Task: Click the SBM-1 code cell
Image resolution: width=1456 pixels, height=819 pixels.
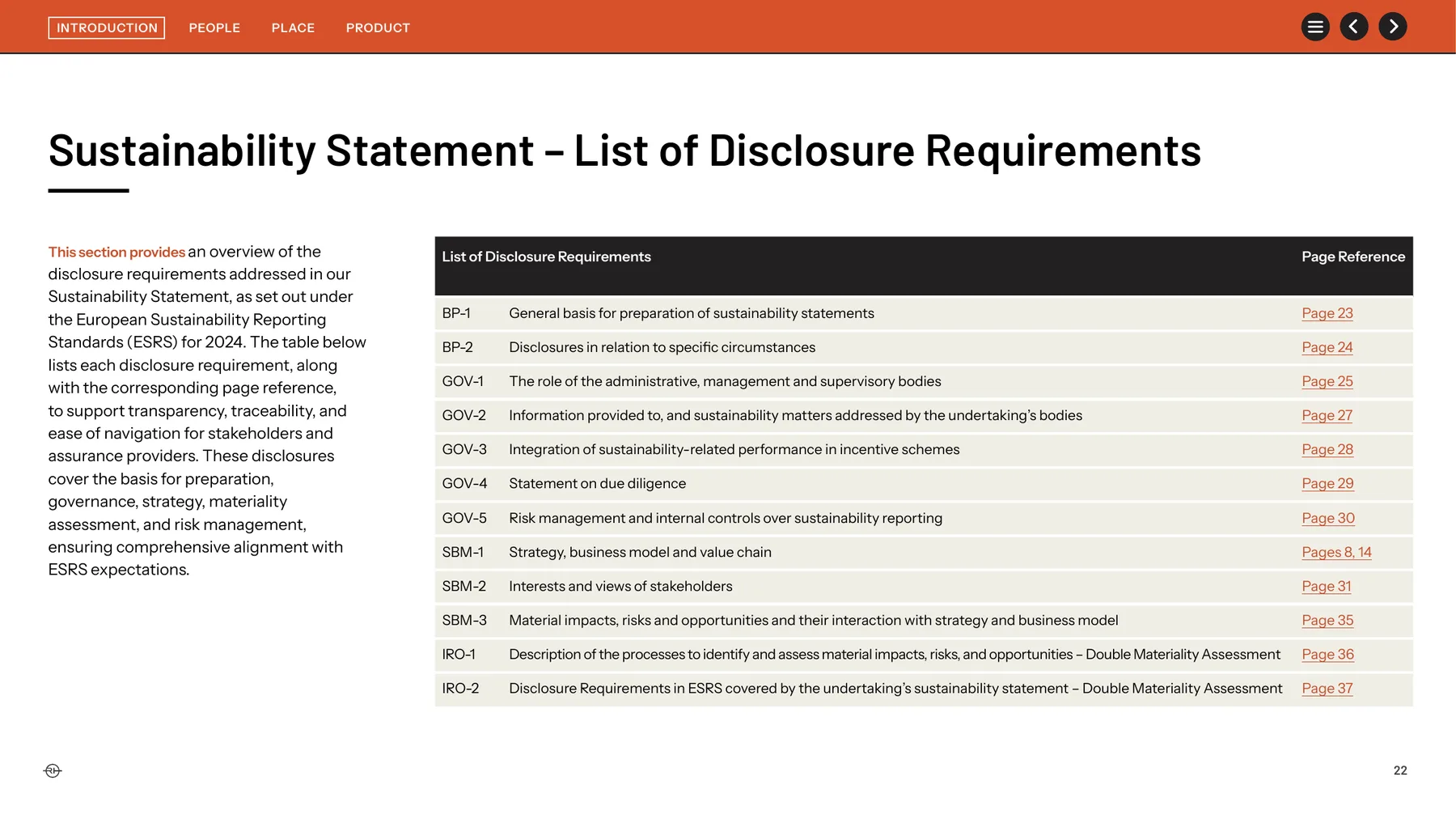Action: click(463, 552)
